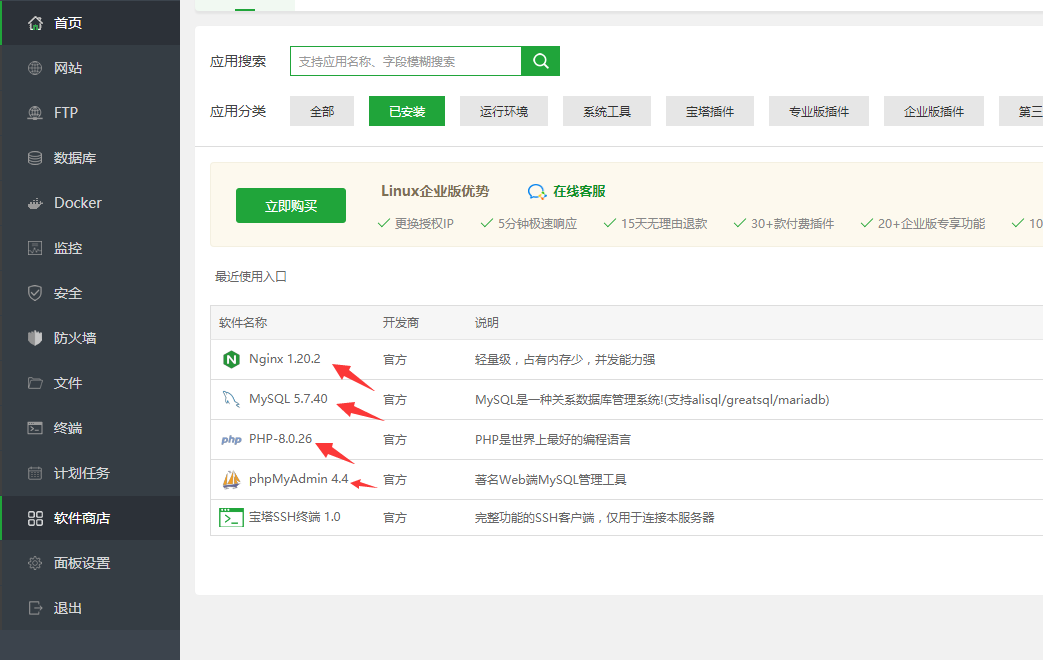
Task: Click the 宝塔SSH终端 terminal icon
Action: (231, 517)
